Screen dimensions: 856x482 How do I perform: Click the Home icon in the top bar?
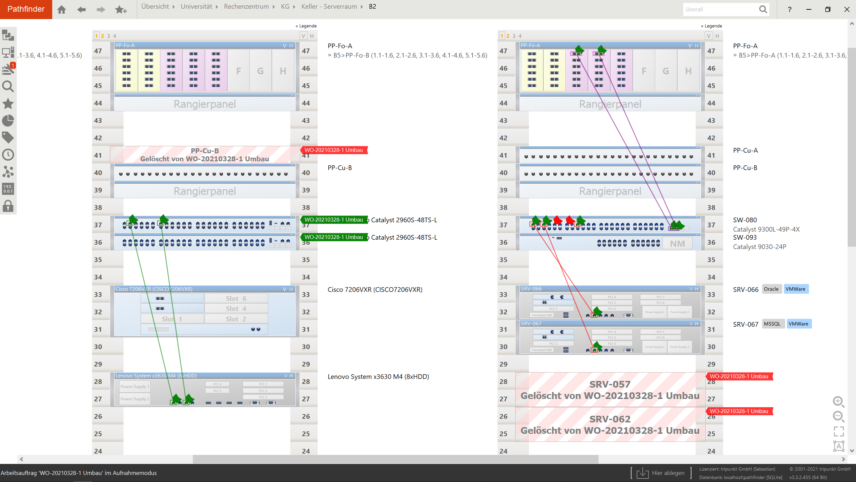pyautogui.click(x=61, y=9)
